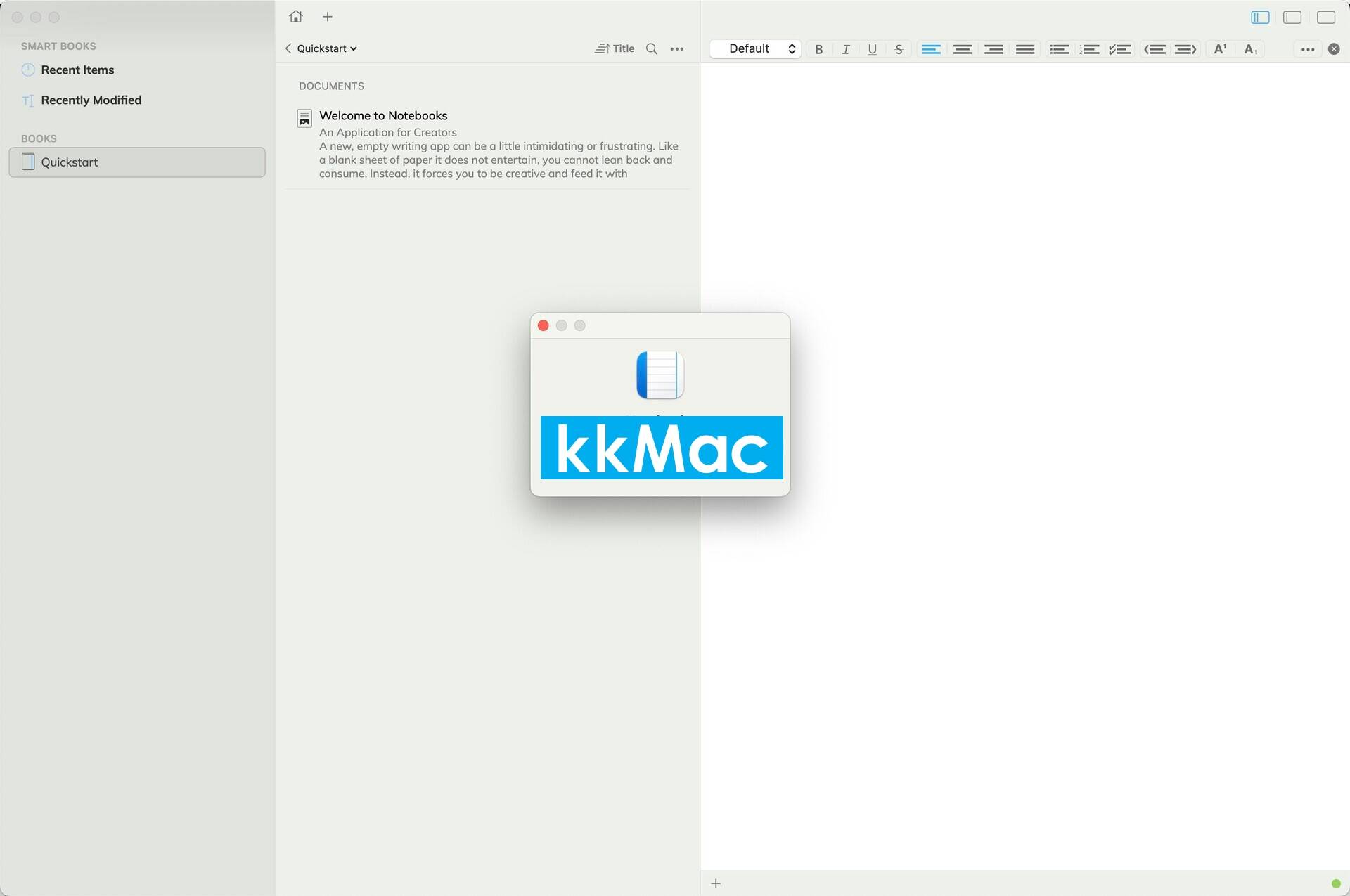The image size is (1350, 896).
Task: Click the Welcome to Notebooks document icon
Action: pos(304,118)
